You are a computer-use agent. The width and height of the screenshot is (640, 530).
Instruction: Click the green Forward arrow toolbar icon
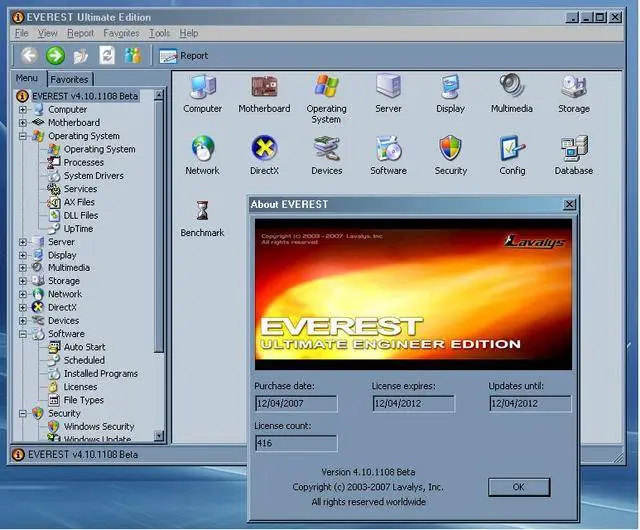point(55,56)
